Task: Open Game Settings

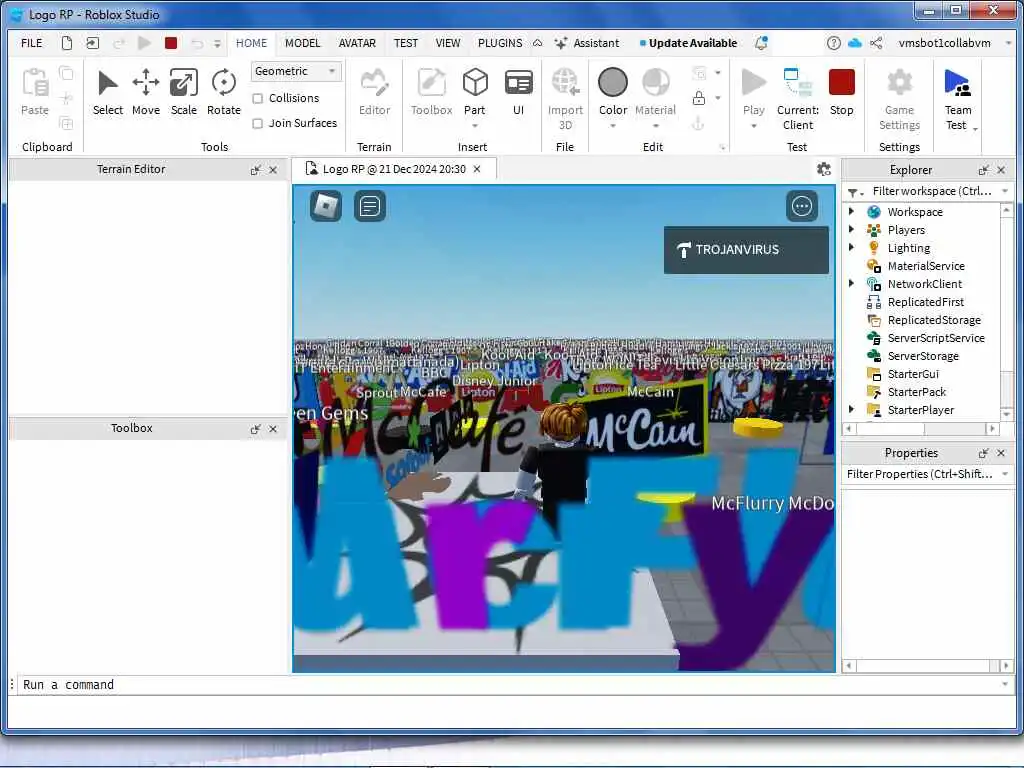Action: coord(899,99)
